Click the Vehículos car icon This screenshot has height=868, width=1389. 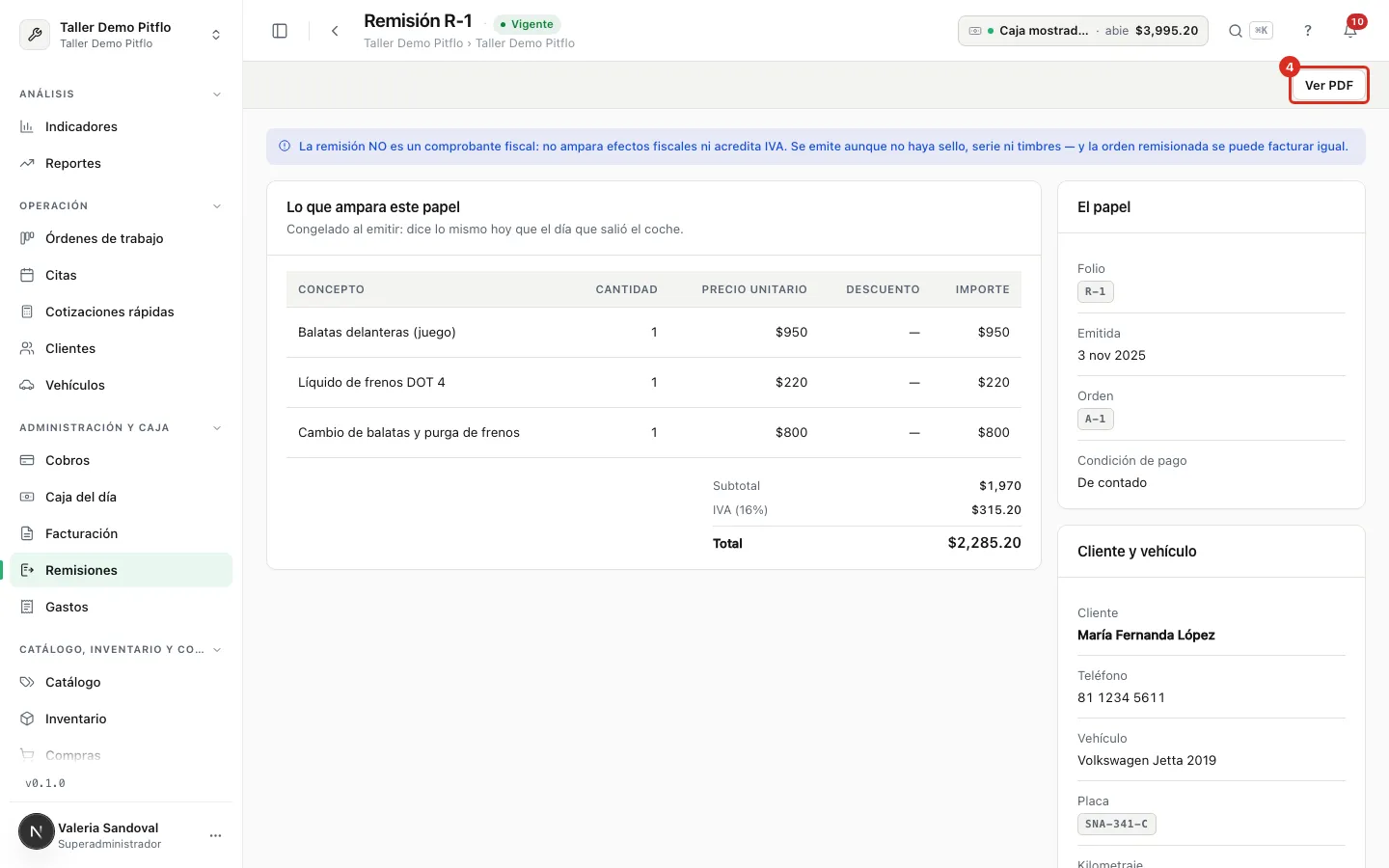pyautogui.click(x=27, y=385)
